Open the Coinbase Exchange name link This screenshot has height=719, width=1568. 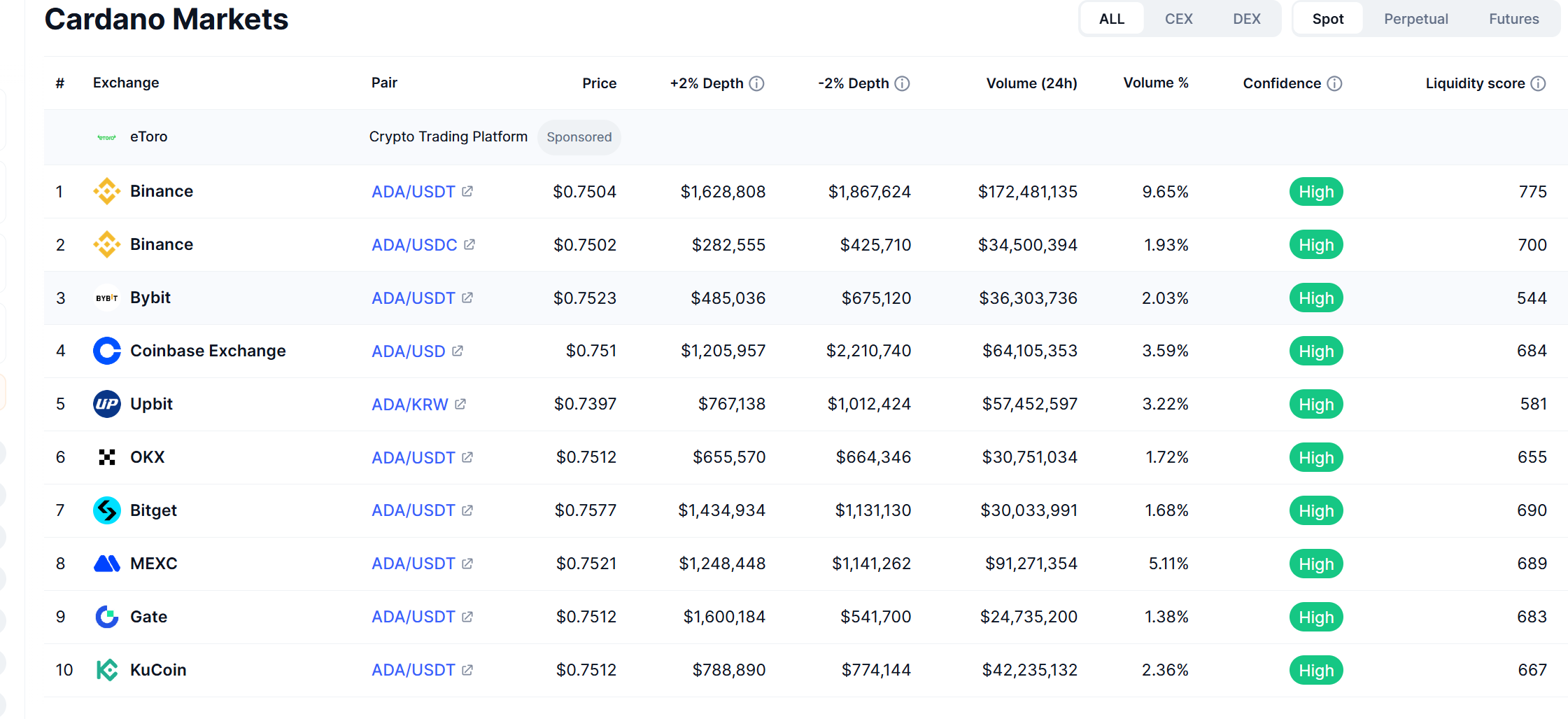pyautogui.click(x=208, y=351)
